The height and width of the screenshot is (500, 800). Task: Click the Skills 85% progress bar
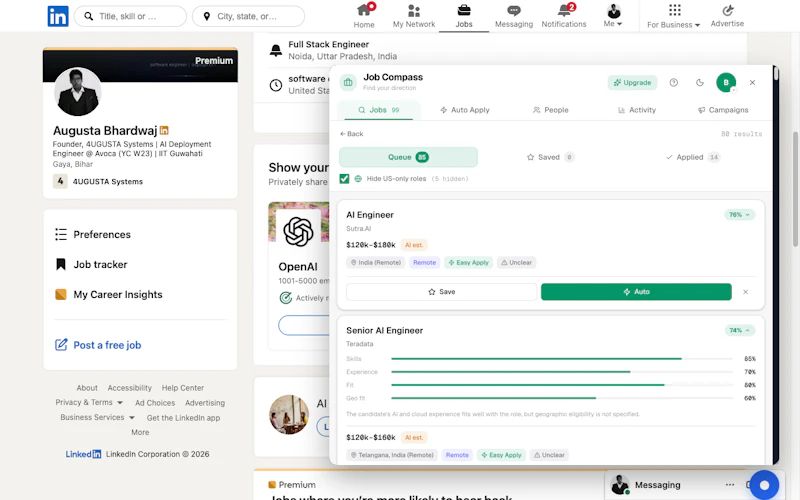pyautogui.click(x=562, y=359)
